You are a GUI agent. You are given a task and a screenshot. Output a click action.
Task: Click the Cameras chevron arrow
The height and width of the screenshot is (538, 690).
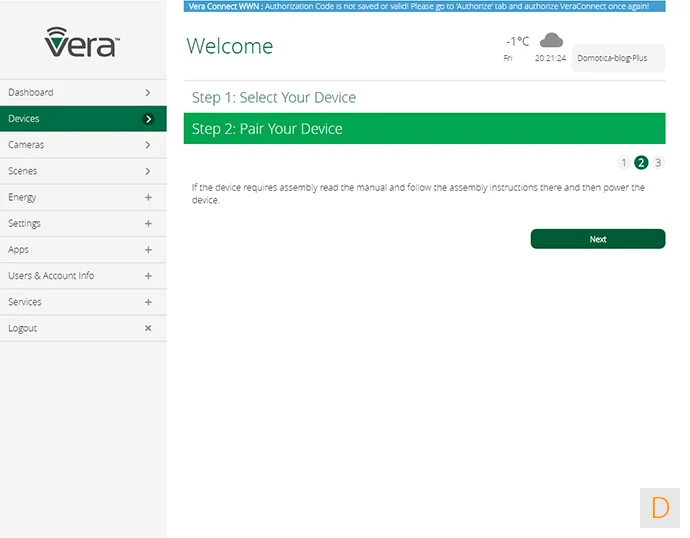point(148,145)
